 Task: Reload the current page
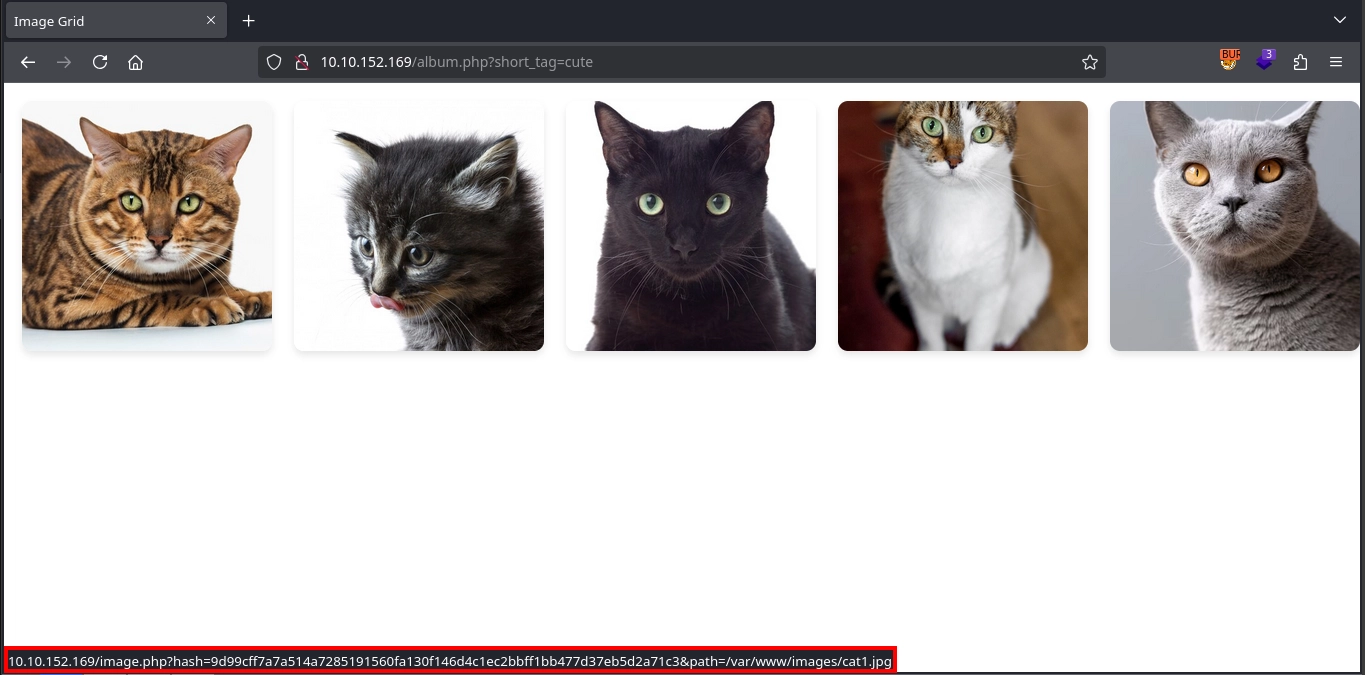pos(100,62)
